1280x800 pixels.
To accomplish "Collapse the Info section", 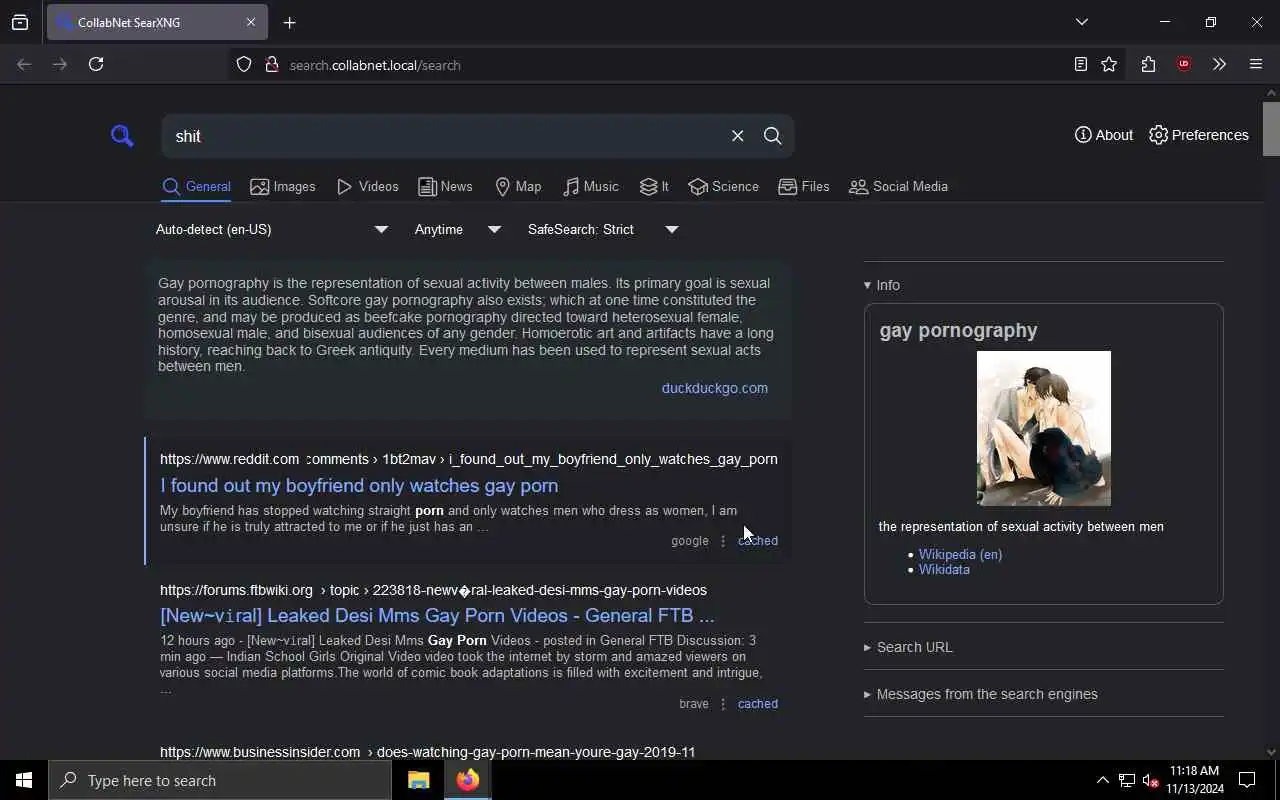I will [x=882, y=285].
